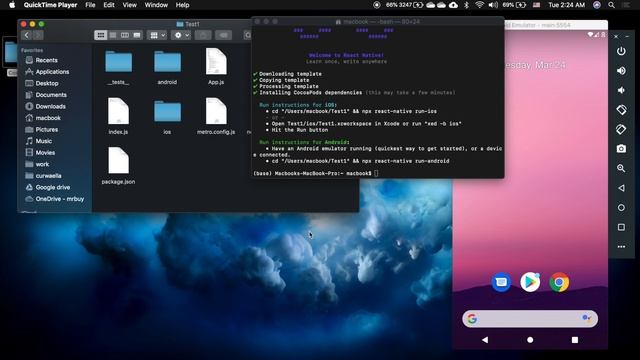640x360 pixels.
Task: Activate the emulator zoom magnifier icon
Action: (621, 168)
